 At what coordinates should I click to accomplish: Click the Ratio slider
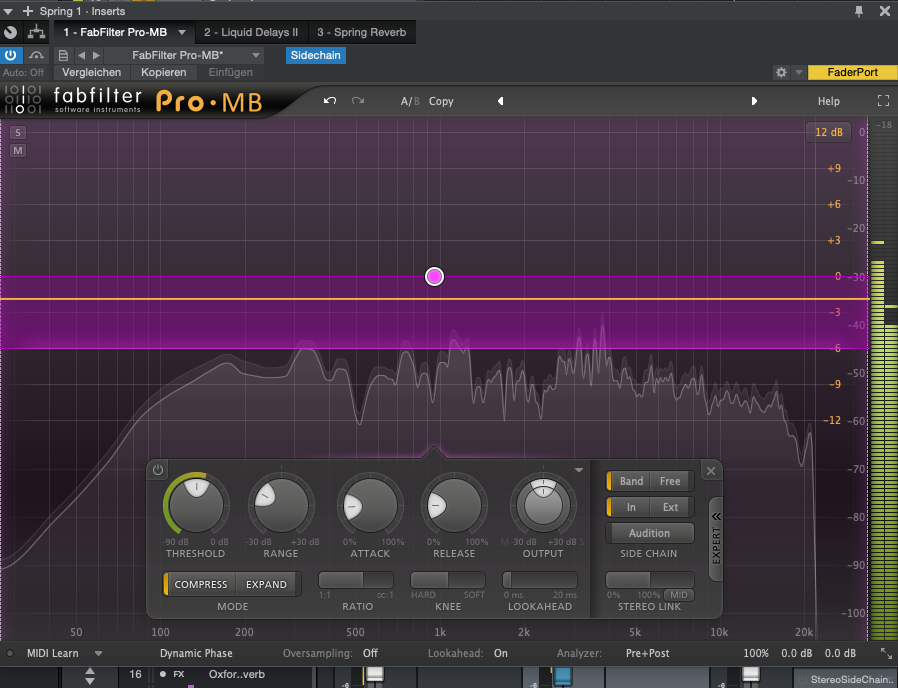tap(356, 580)
